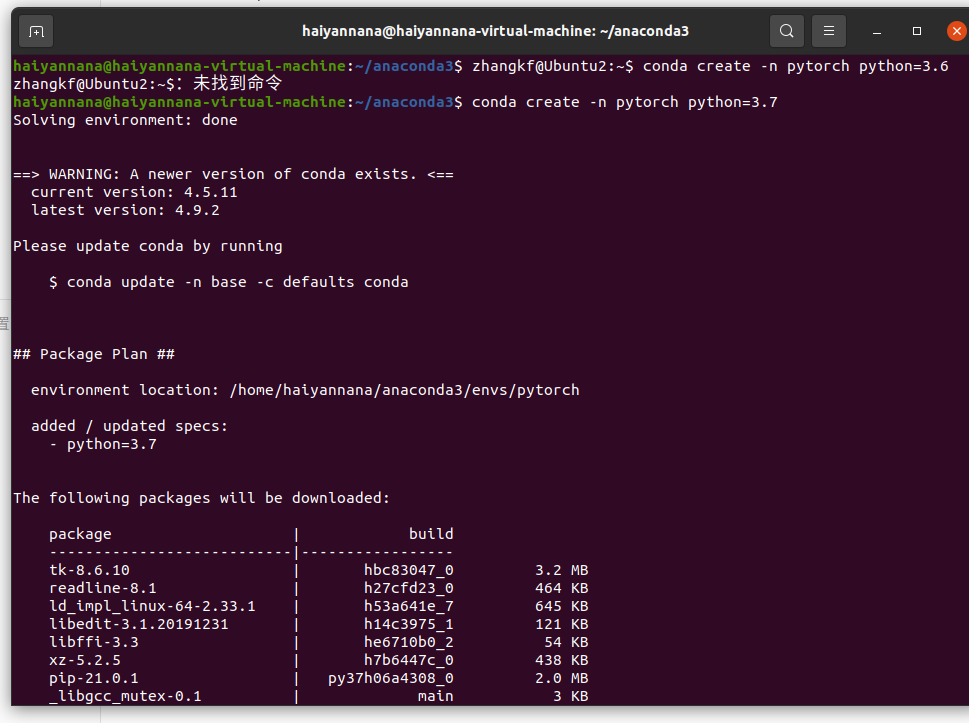Click the 'build' column header text

431,533
